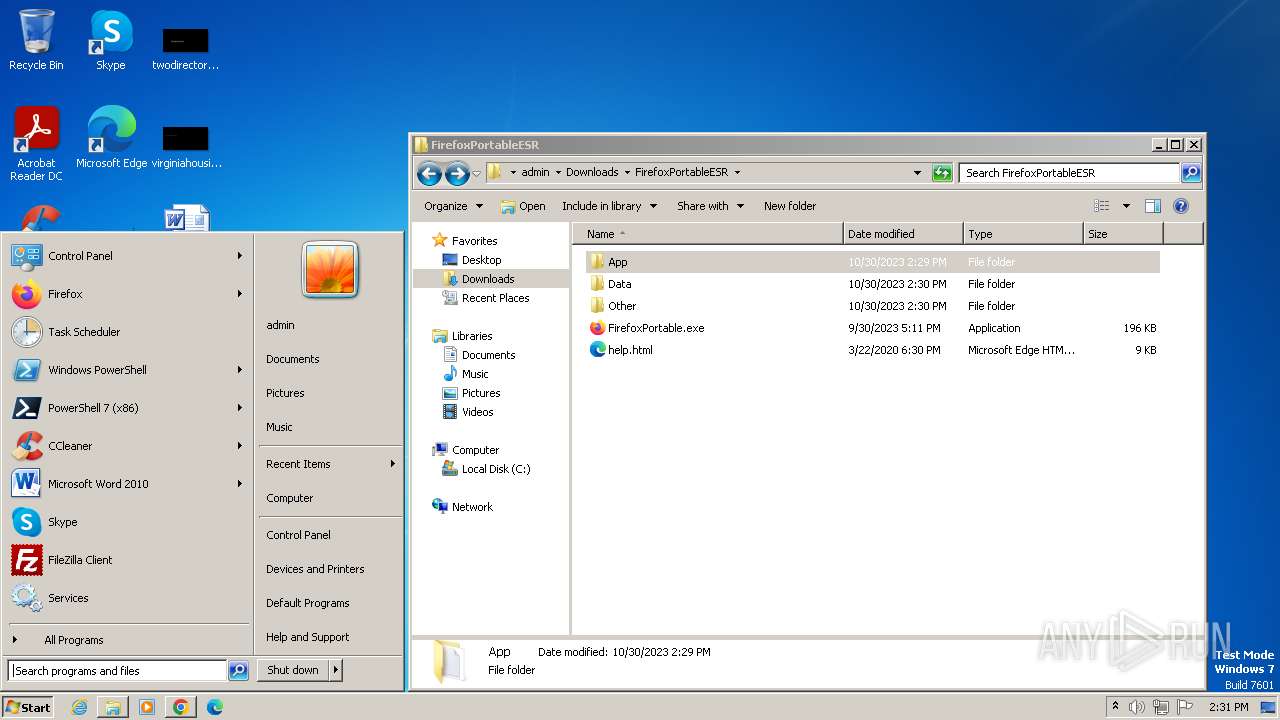The width and height of the screenshot is (1280, 720).
Task: Launch Skype from the Start menu list
Action: tap(127, 522)
